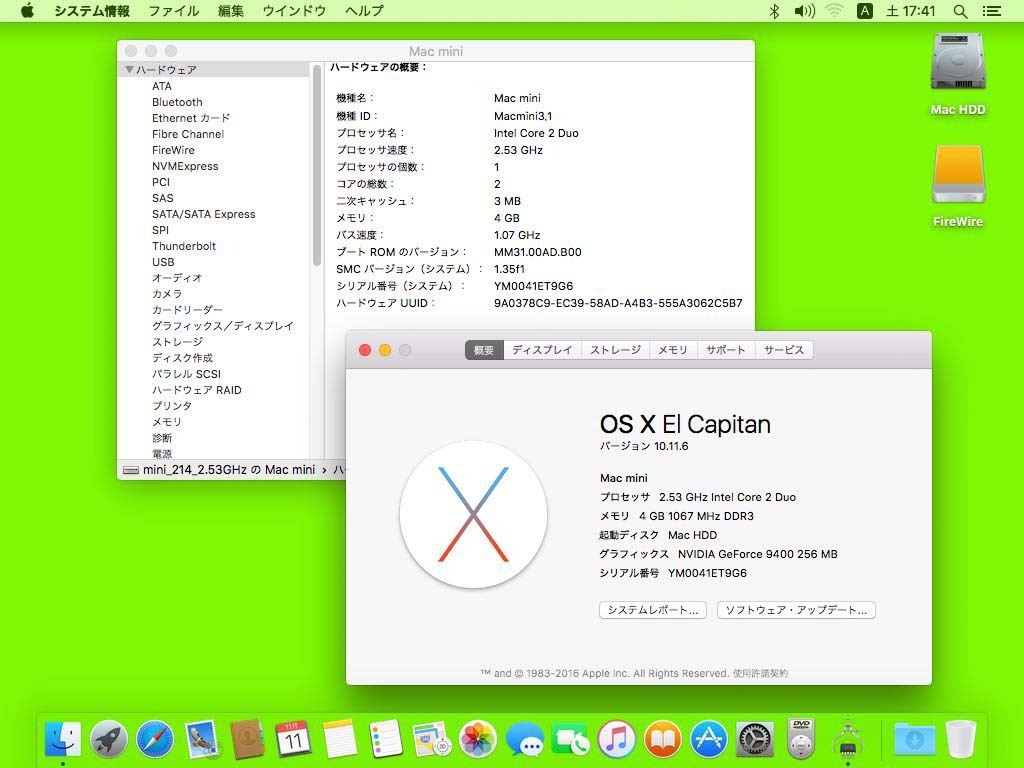Open Calendar icon showing 11
This screenshot has width=1024, height=768.
293,739
